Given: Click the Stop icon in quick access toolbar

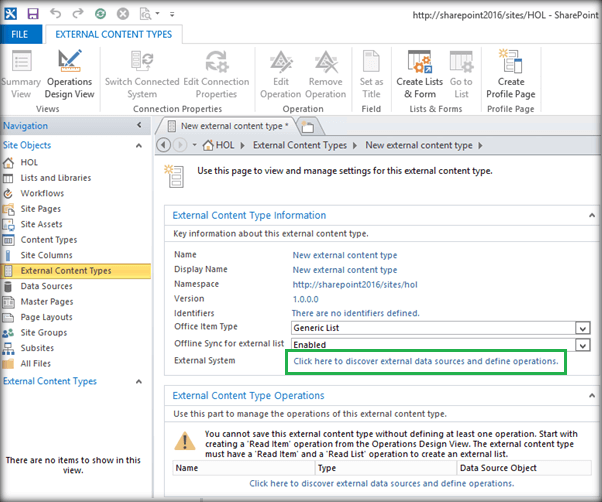Looking at the screenshot, I should [123, 14].
